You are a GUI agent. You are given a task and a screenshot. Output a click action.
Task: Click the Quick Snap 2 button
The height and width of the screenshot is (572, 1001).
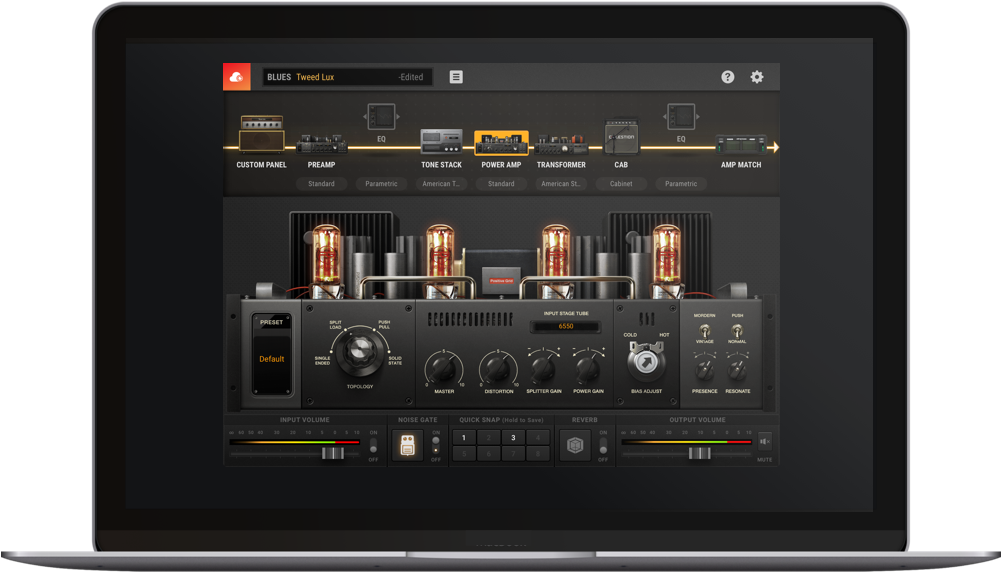489,437
